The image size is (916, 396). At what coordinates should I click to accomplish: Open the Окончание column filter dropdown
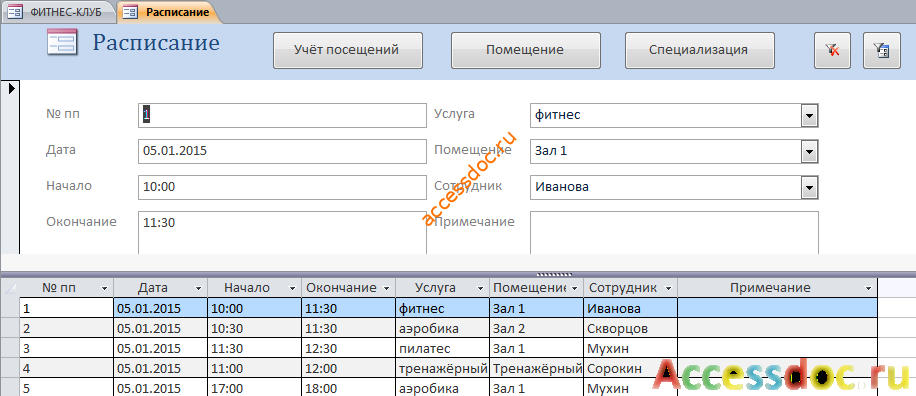[386, 288]
